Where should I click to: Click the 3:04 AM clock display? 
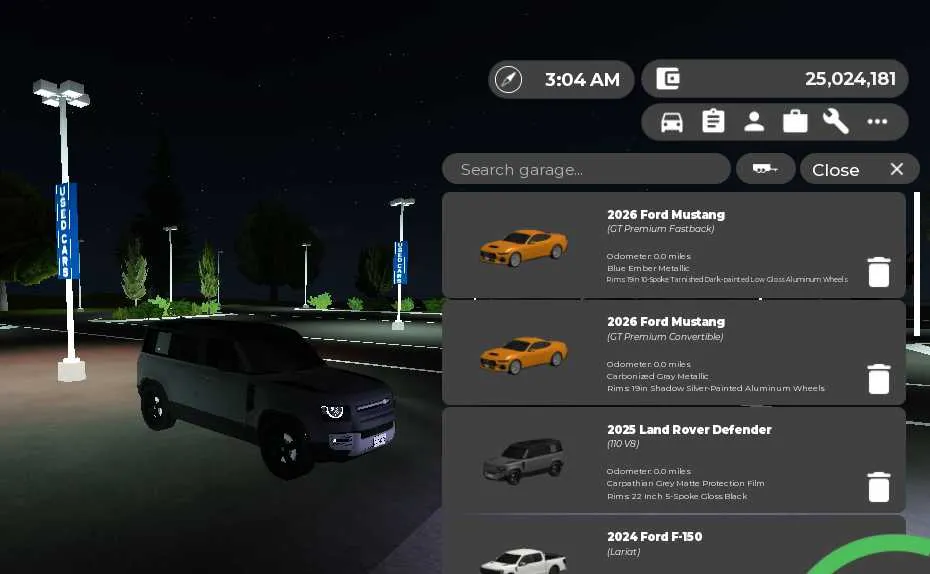(x=582, y=79)
